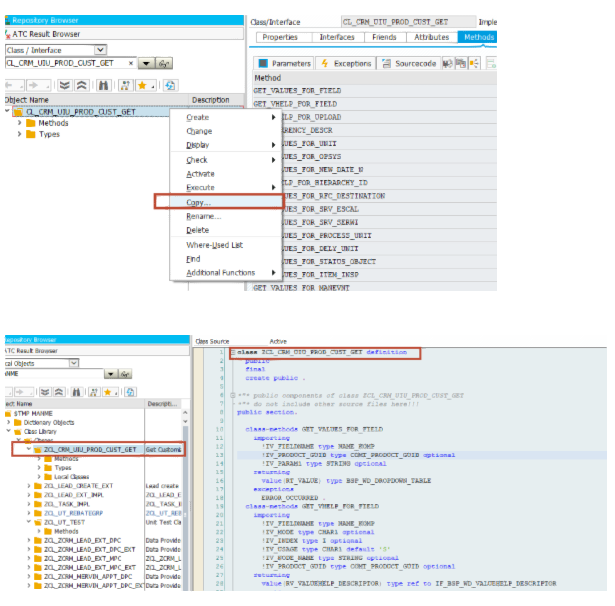
Task: Click glasses display button beside CL_CRM_UIU_PROD_CUST_GET field
Action: pos(164,63)
